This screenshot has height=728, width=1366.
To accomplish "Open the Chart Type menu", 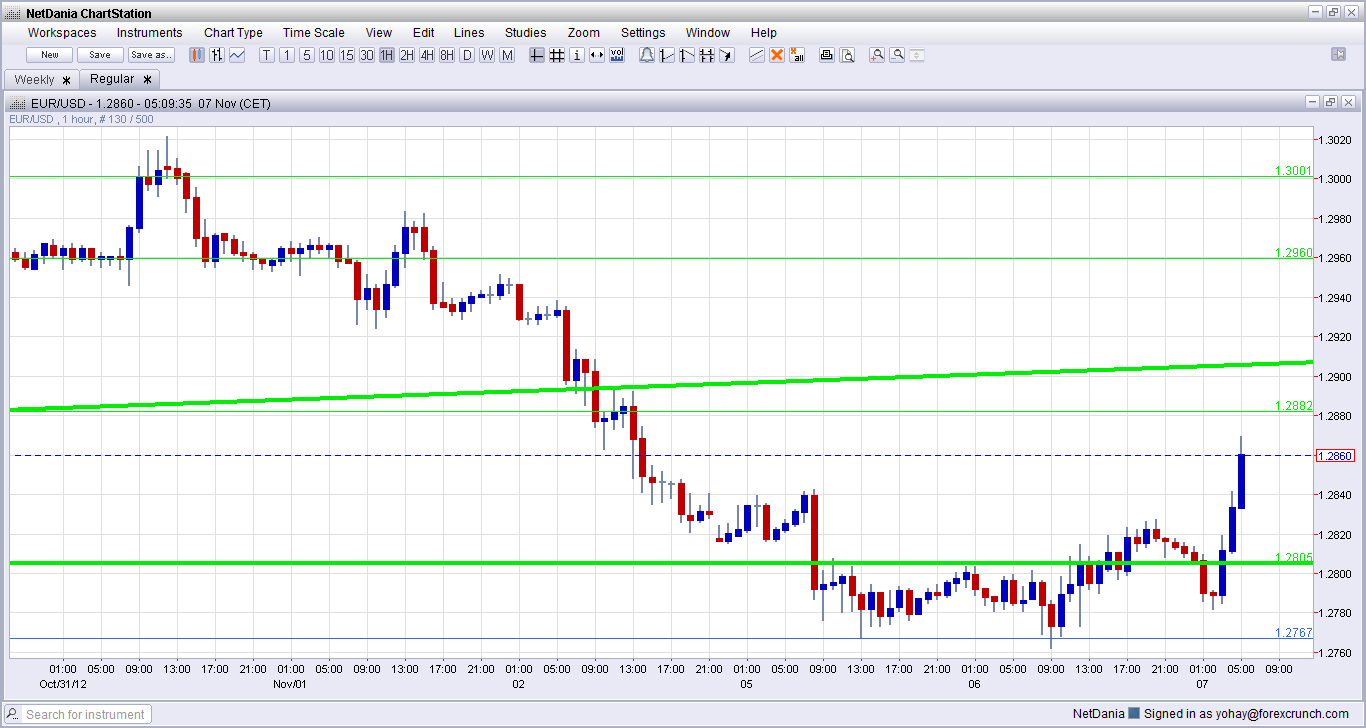I will 233,33.
